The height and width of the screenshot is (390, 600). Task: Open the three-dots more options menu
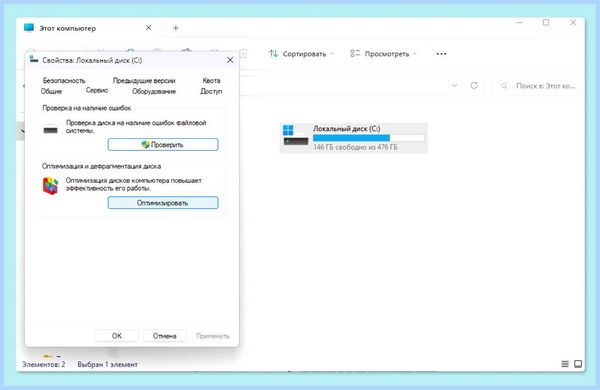tap(441, 54)
